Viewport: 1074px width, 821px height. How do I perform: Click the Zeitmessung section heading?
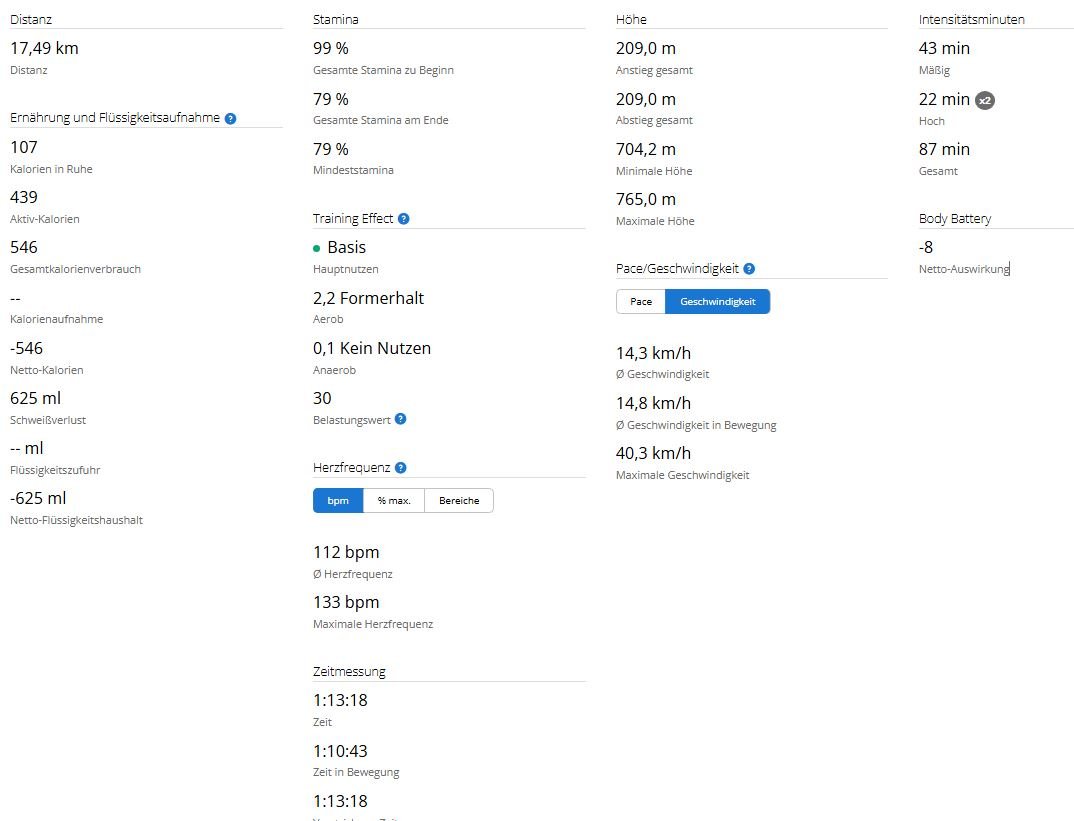(349, 671)
